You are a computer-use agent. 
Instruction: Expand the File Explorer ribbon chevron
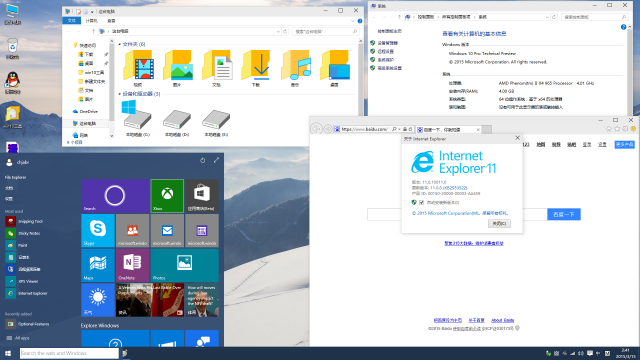(352, 21)
